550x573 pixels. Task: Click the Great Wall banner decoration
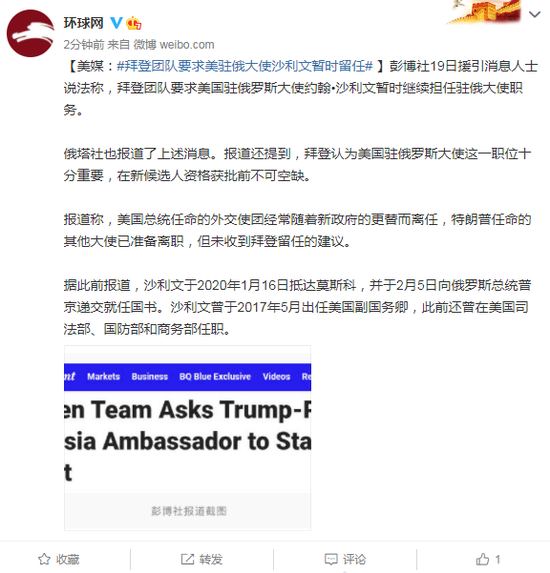(484, 12)
